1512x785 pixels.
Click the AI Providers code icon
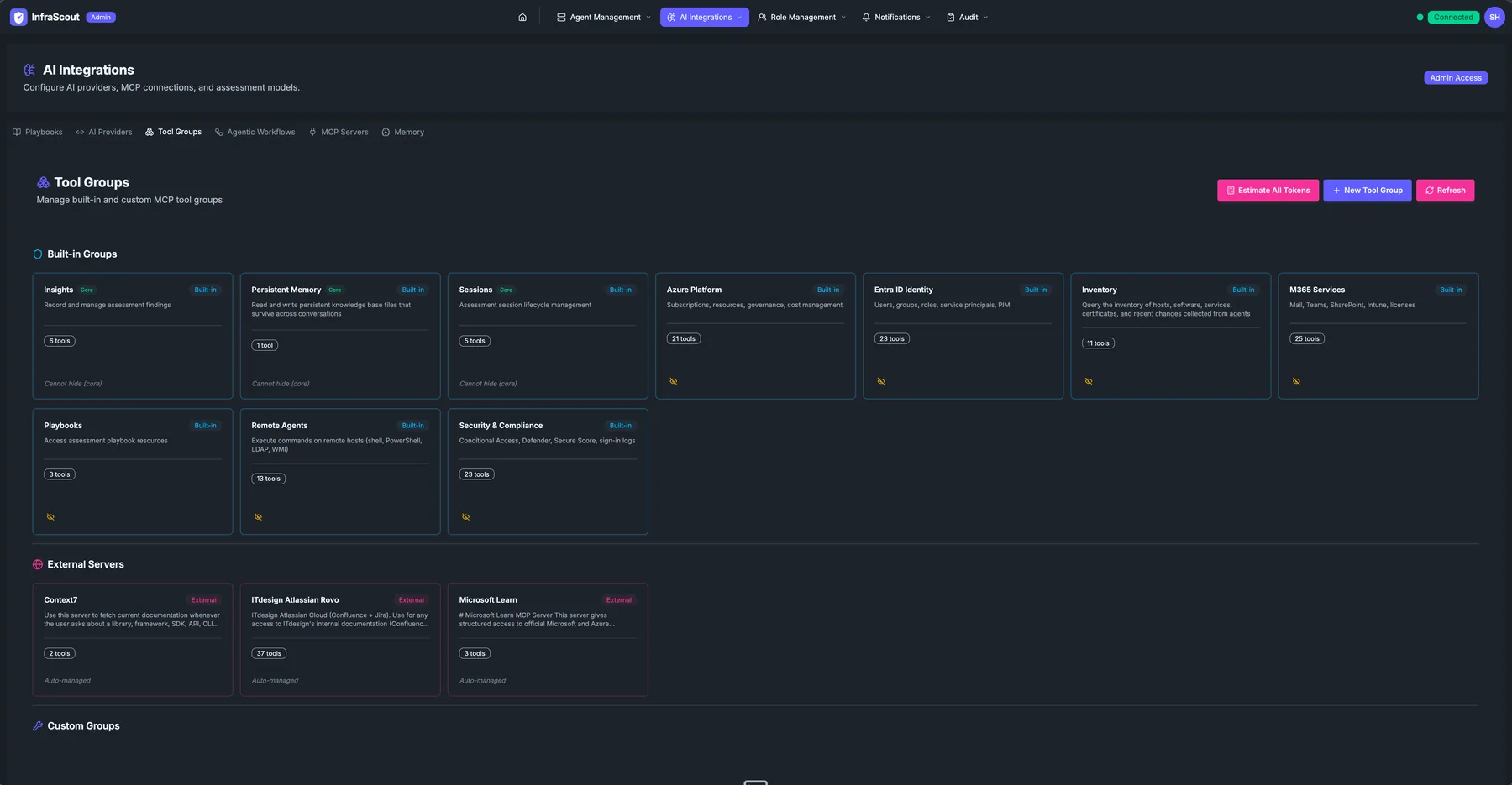click(80, 132)
